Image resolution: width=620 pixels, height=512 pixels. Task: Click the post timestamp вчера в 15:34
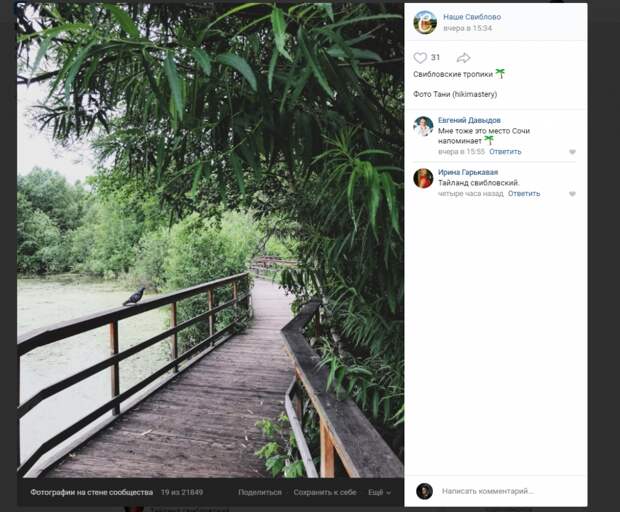tap(467, 28)
